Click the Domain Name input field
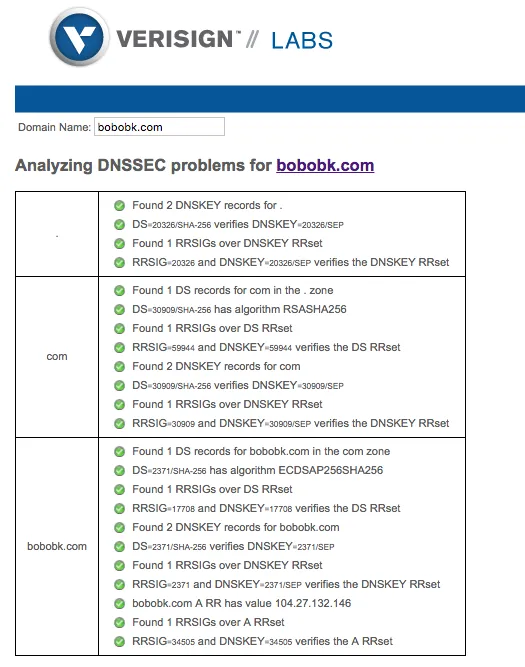 pos(159,127)
